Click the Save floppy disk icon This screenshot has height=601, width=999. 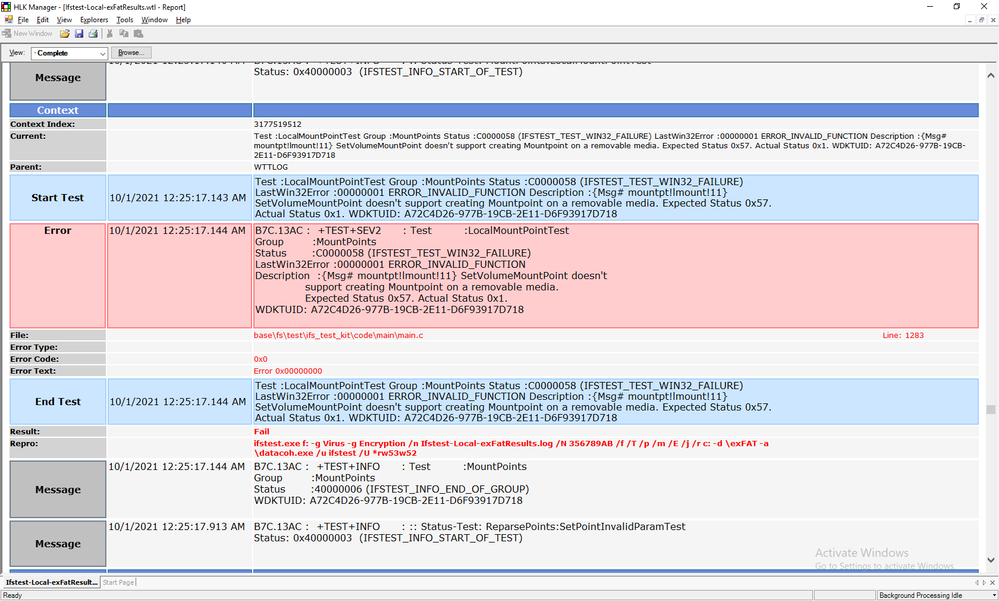tap(79, 34)
